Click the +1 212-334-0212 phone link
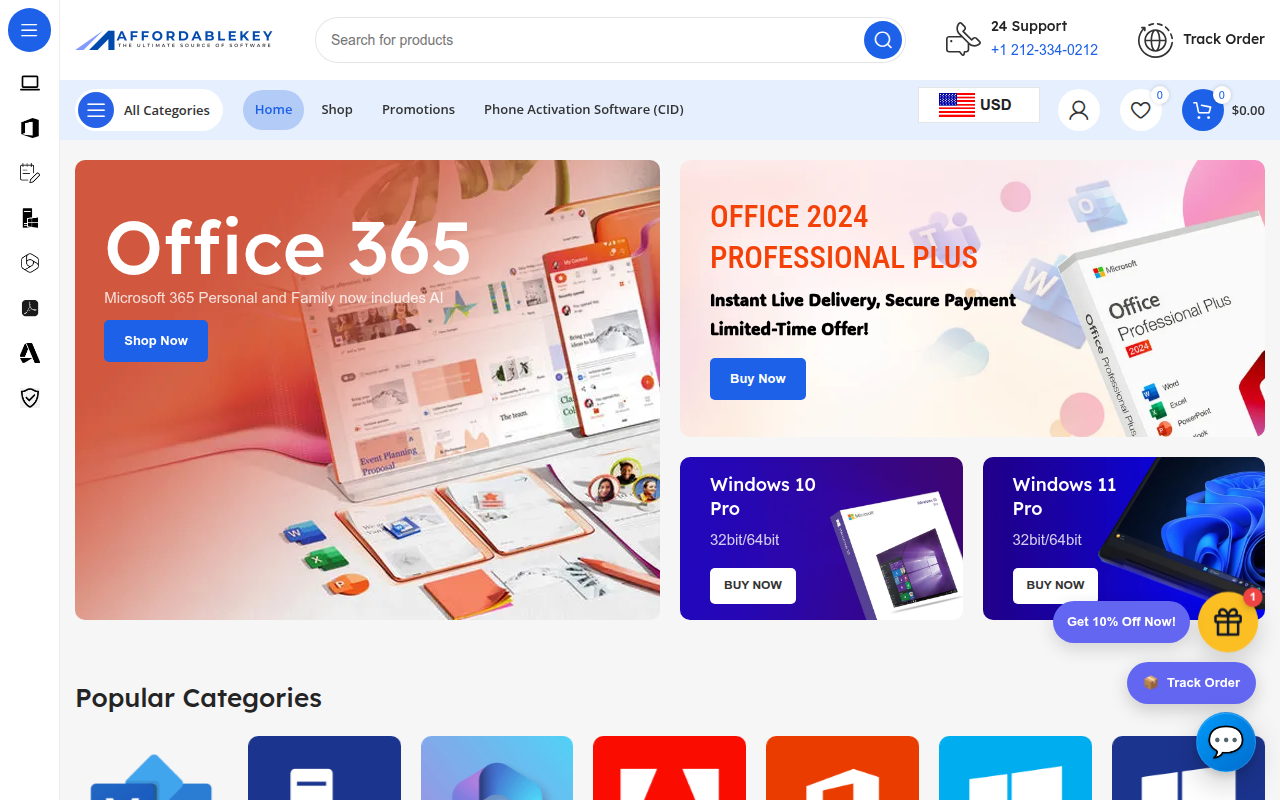 [x=1044, y=50]
